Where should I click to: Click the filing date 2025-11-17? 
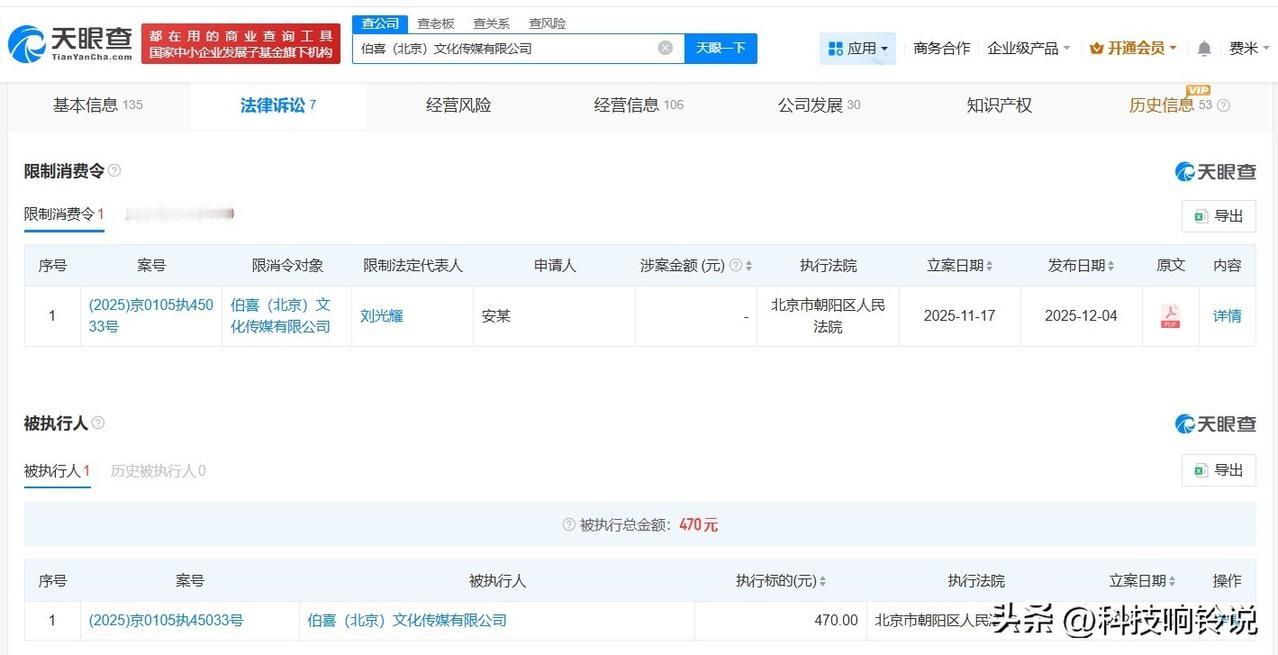960,316
